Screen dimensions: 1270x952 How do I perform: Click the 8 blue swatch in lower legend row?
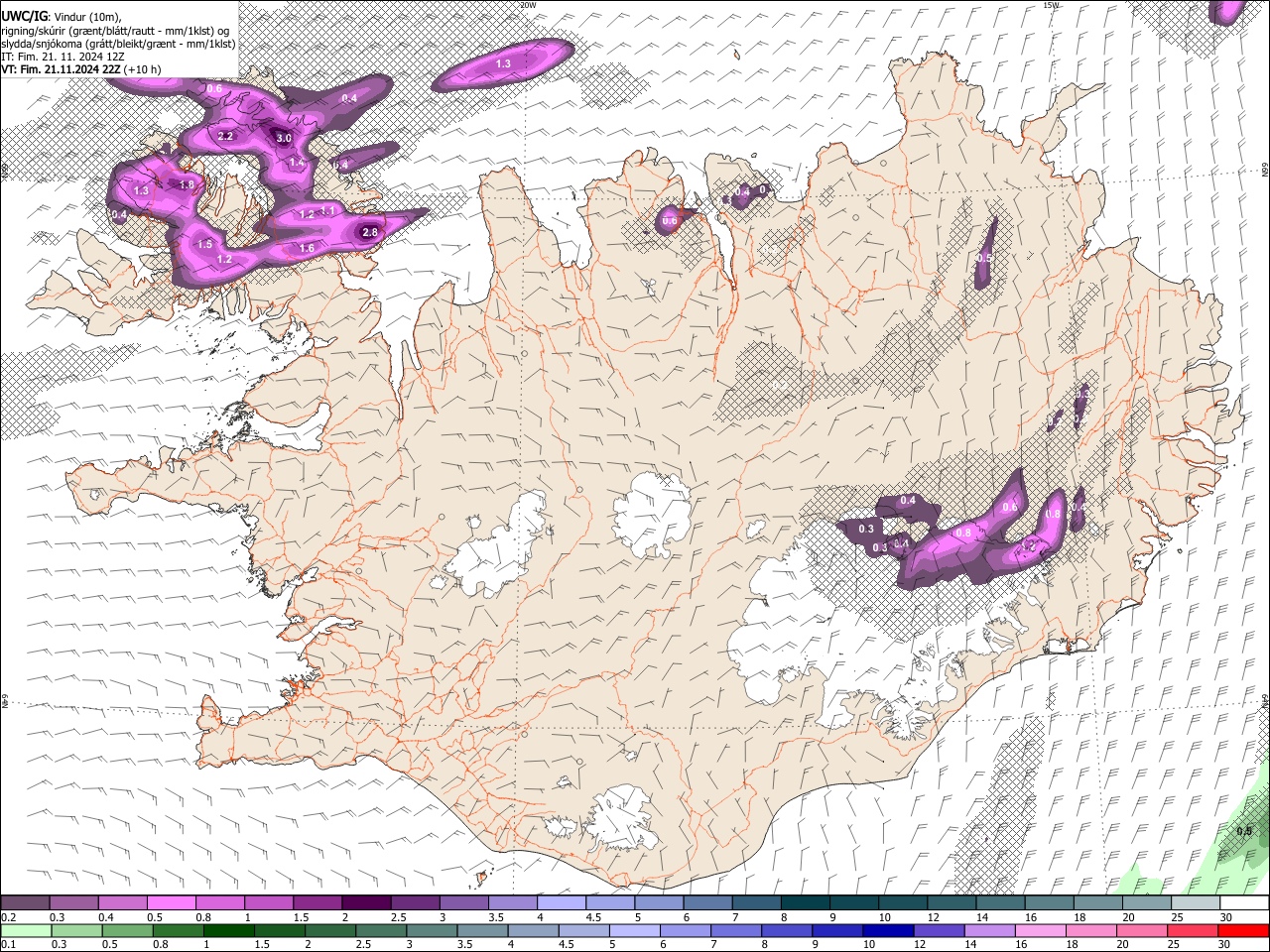787,930
